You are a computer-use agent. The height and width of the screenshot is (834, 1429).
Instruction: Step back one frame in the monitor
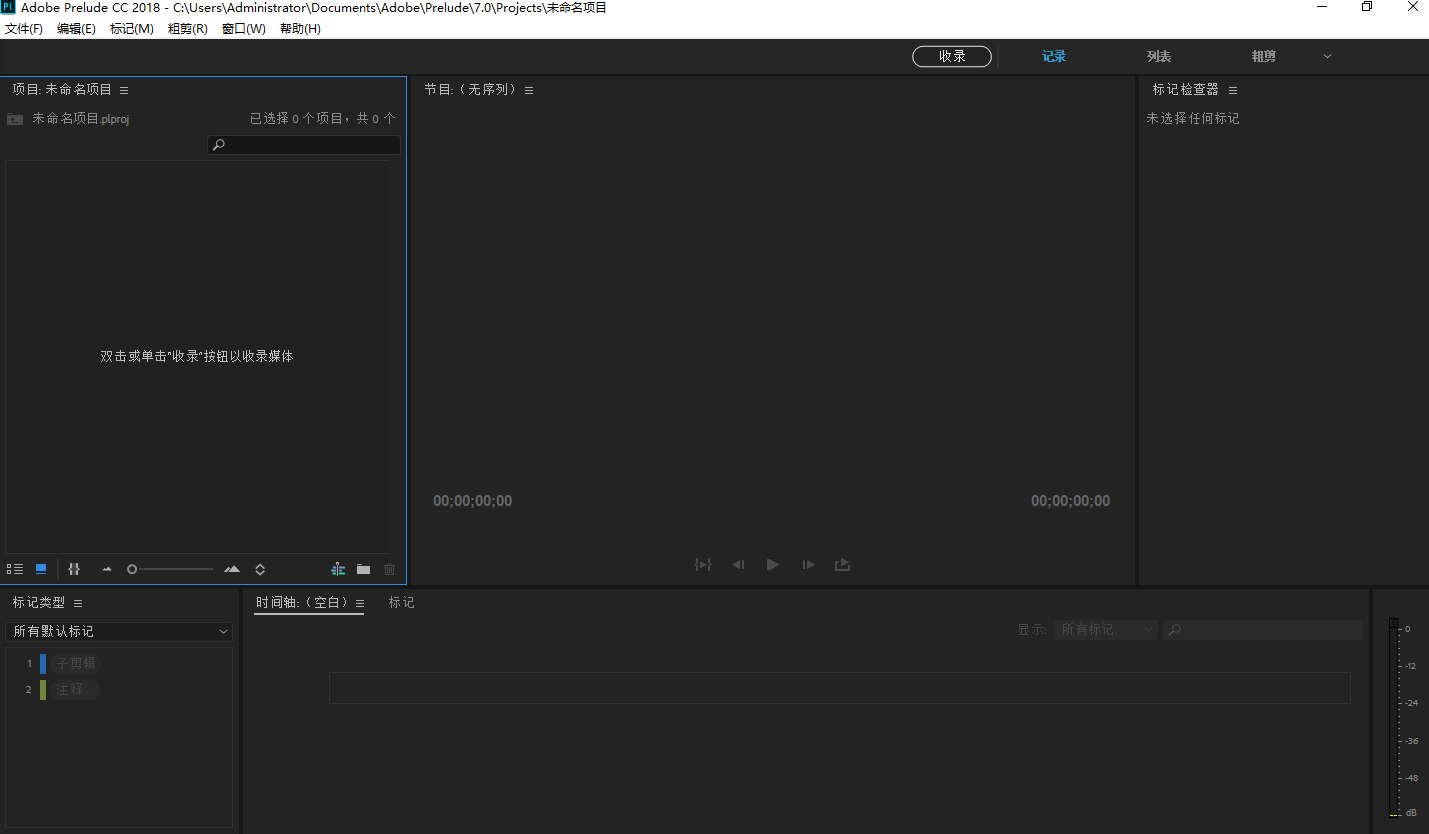pyautogui.click(x=738, y=565)
